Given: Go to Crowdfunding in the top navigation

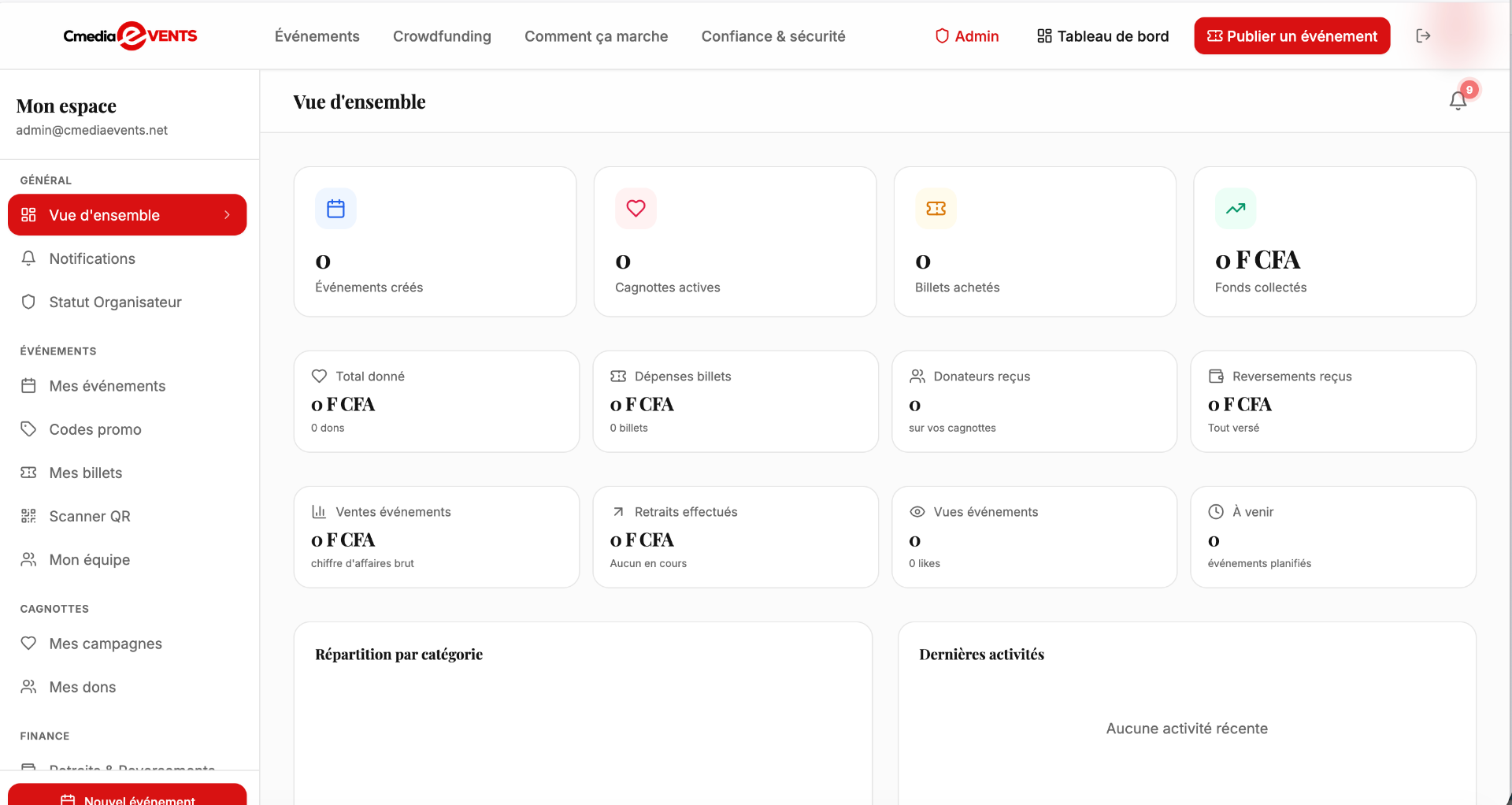Looking at the screenshot, I should coord(442,36).
